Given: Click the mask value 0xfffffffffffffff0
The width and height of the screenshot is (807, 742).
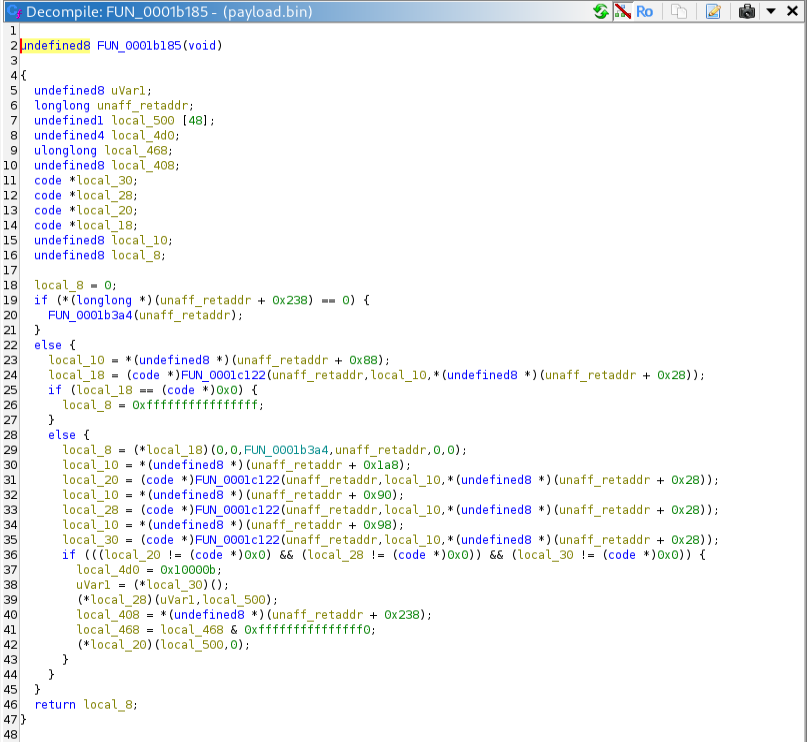Looking at the screenshot, I should tap(307, 630).
